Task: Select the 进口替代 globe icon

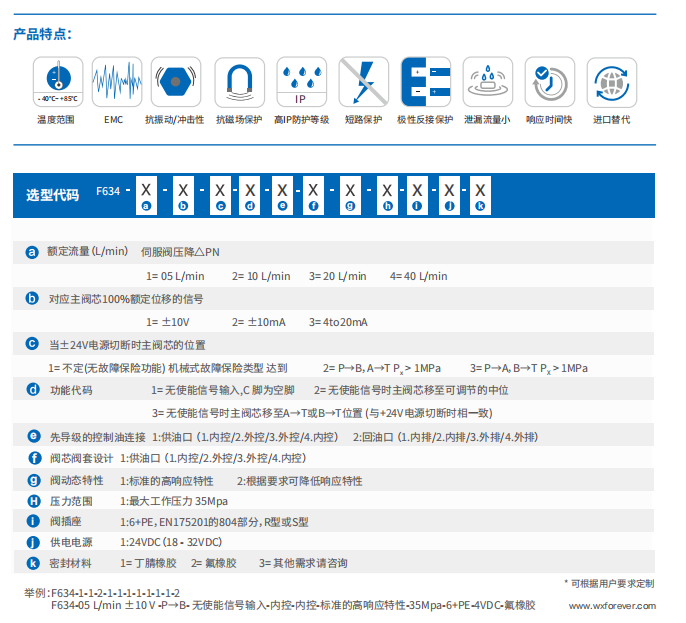Action: (611, 82)
